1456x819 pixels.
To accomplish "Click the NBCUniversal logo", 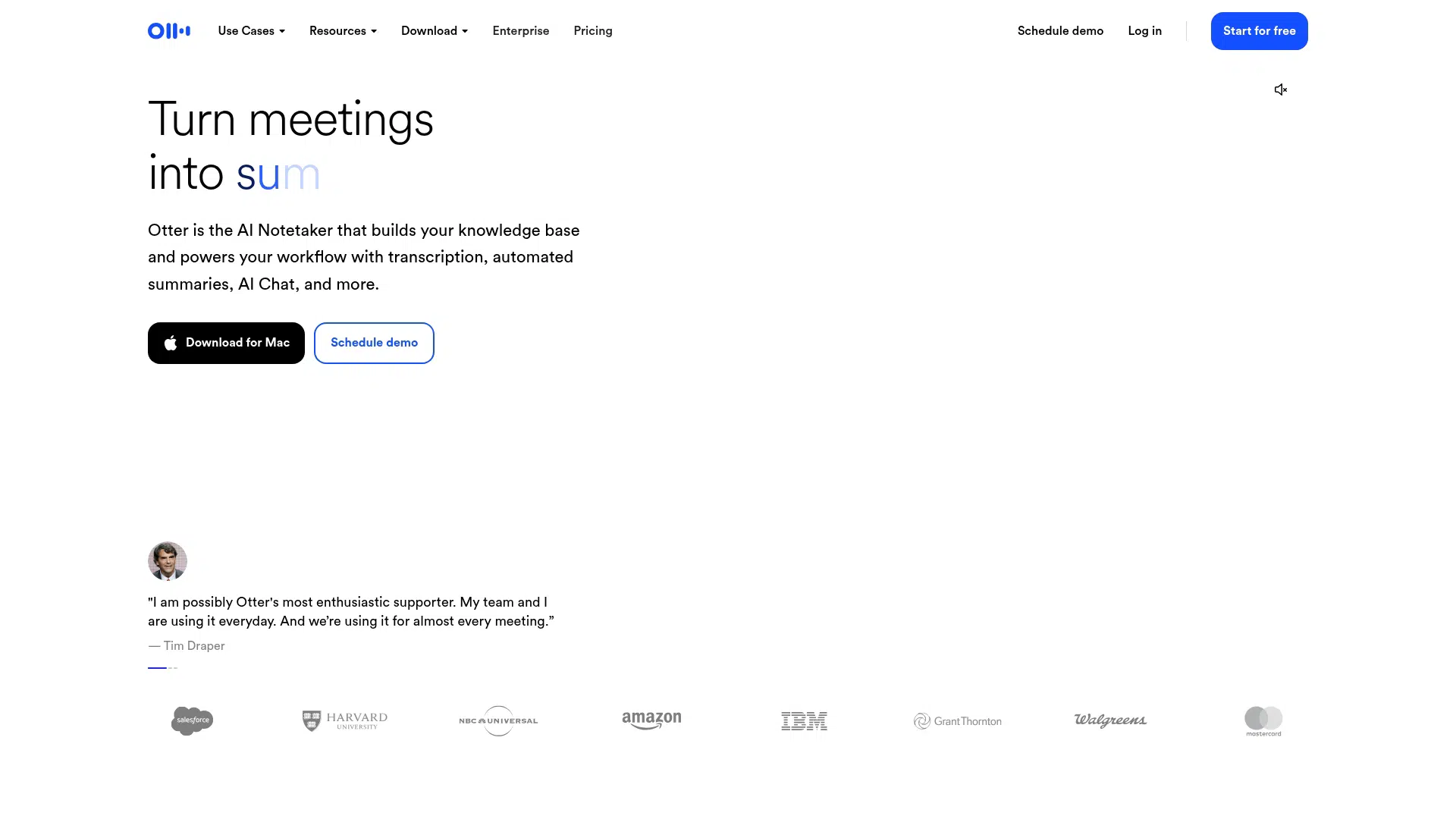I will (498, 720).
